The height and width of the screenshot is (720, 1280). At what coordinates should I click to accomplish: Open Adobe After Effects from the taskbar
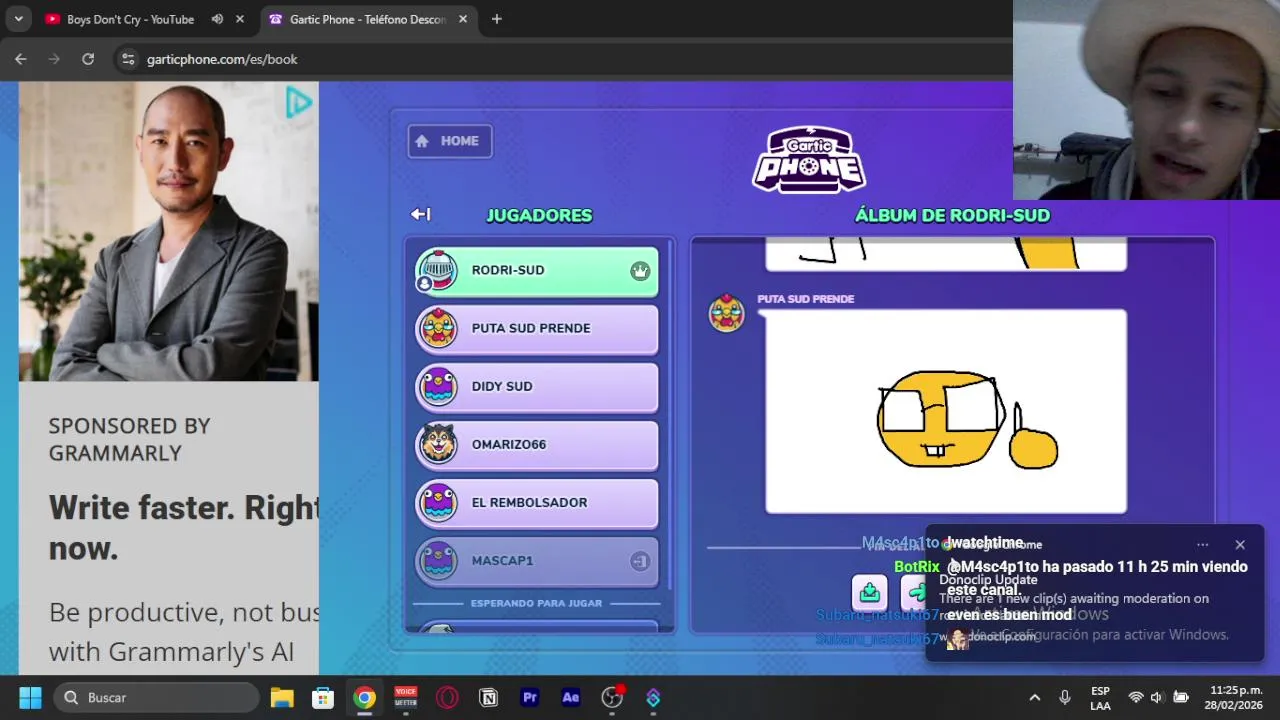click(571, 697)
